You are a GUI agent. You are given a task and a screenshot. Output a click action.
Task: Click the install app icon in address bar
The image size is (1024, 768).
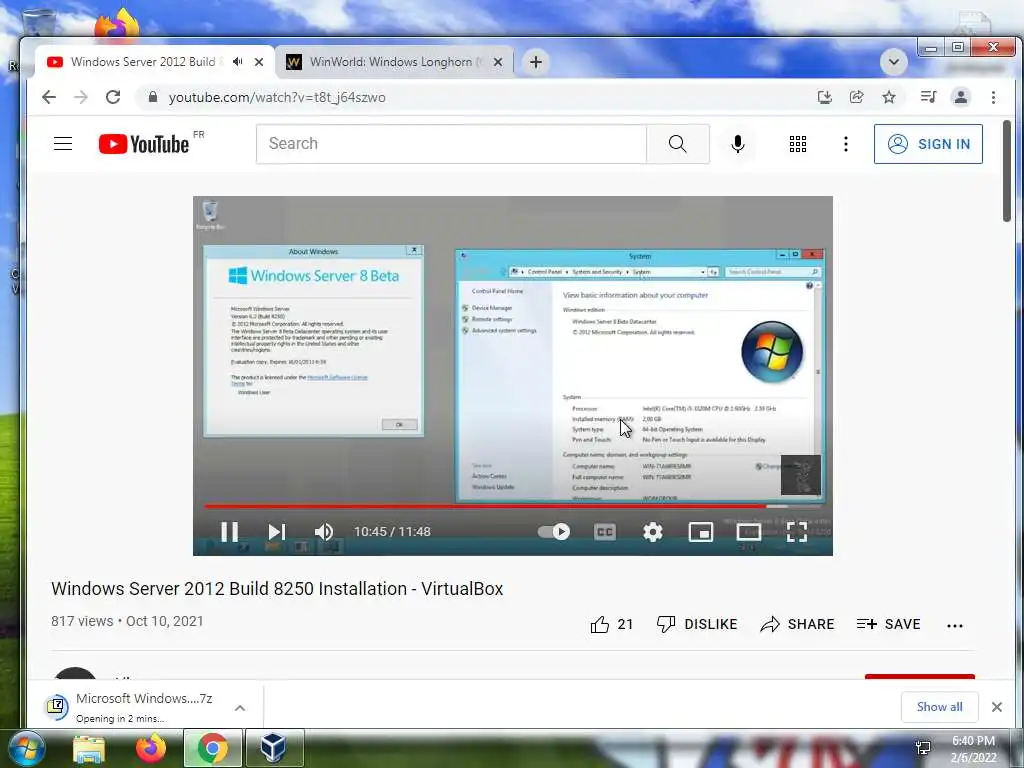click(x=825, y=97)
